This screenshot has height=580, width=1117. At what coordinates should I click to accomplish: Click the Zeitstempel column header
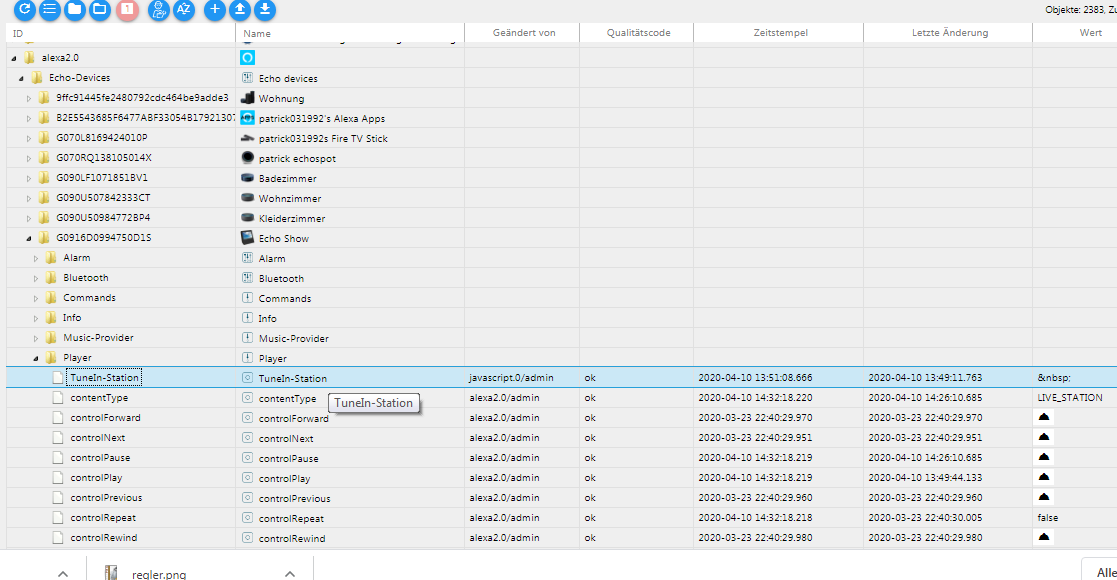point(779,33)
